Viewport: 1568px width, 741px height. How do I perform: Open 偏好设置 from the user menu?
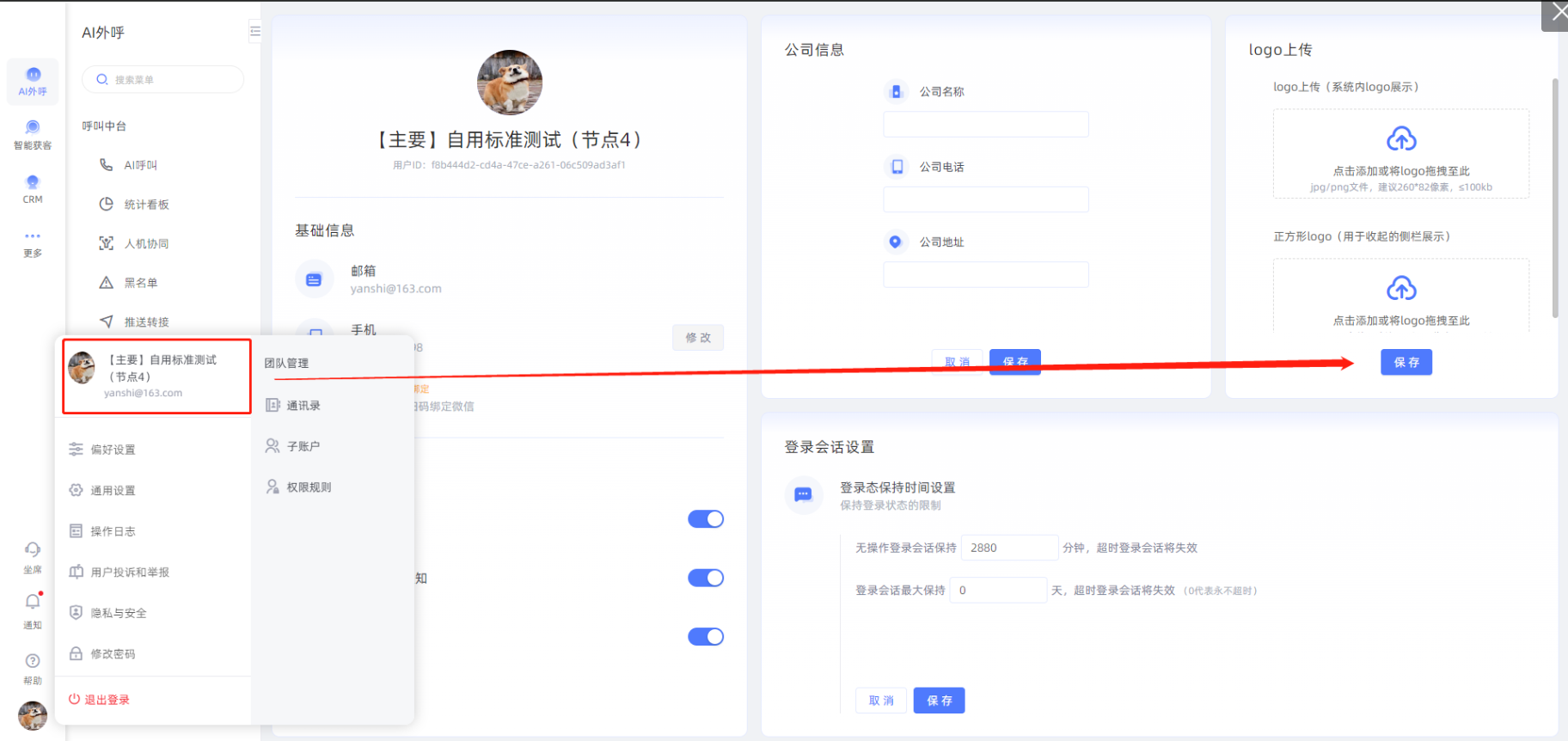[113, 450]
